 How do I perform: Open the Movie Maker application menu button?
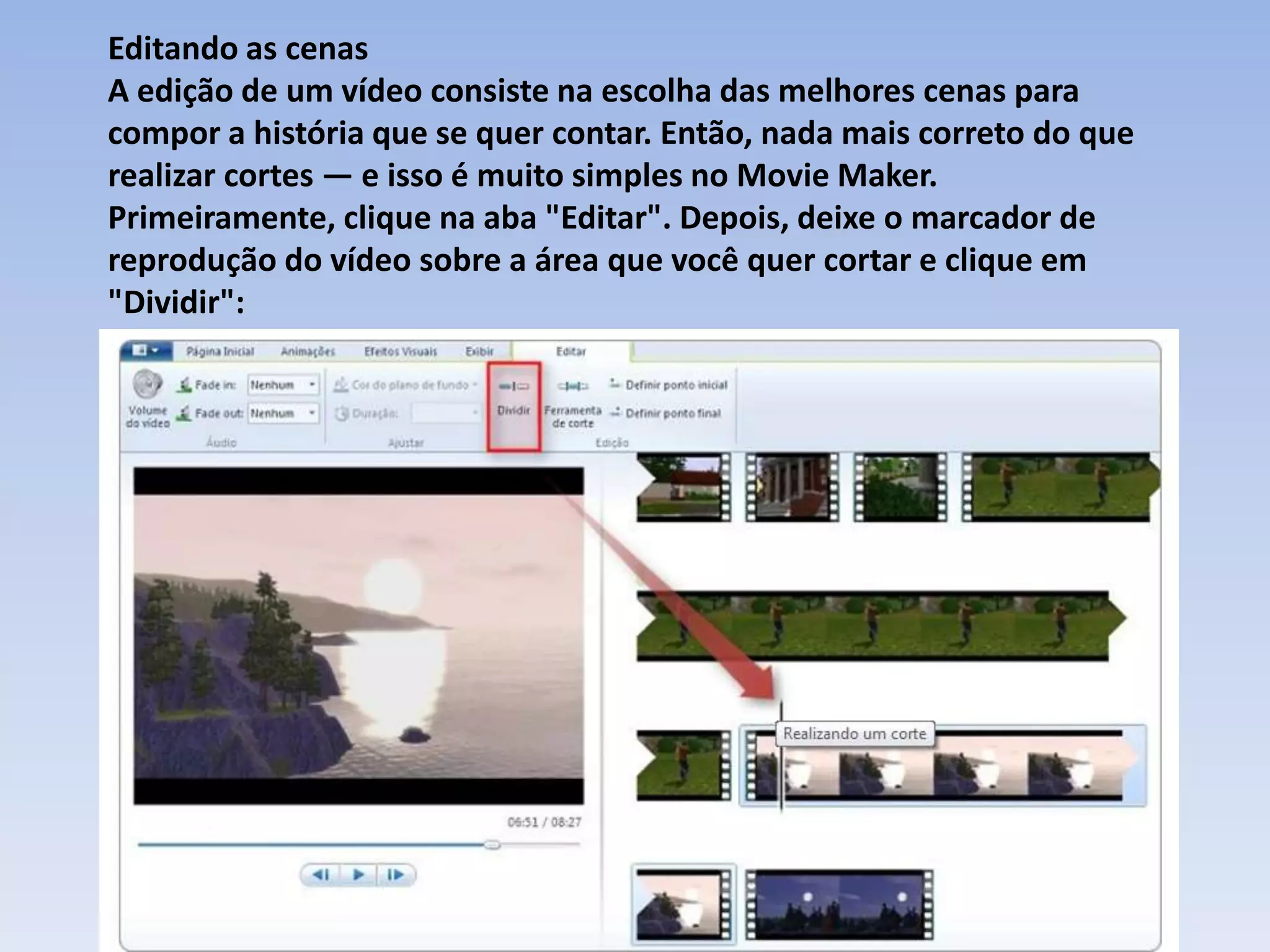(146, 351)
